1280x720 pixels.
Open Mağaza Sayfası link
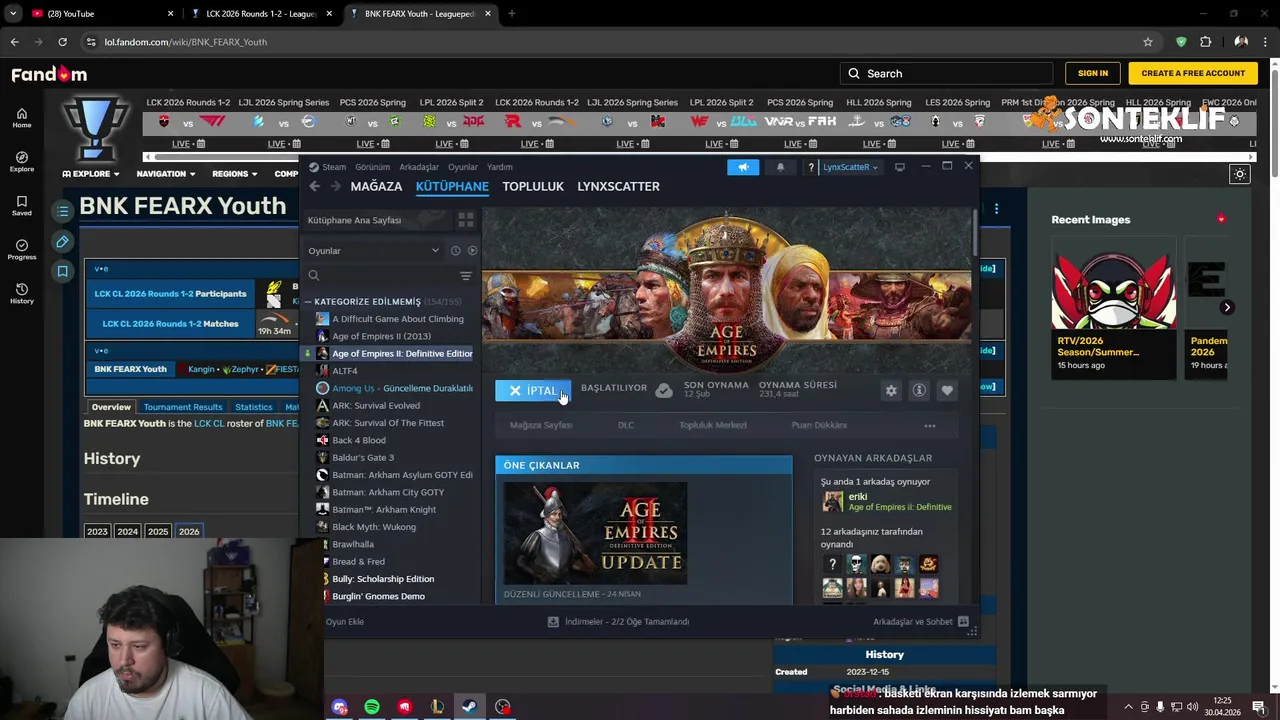[x=541, y=425]
